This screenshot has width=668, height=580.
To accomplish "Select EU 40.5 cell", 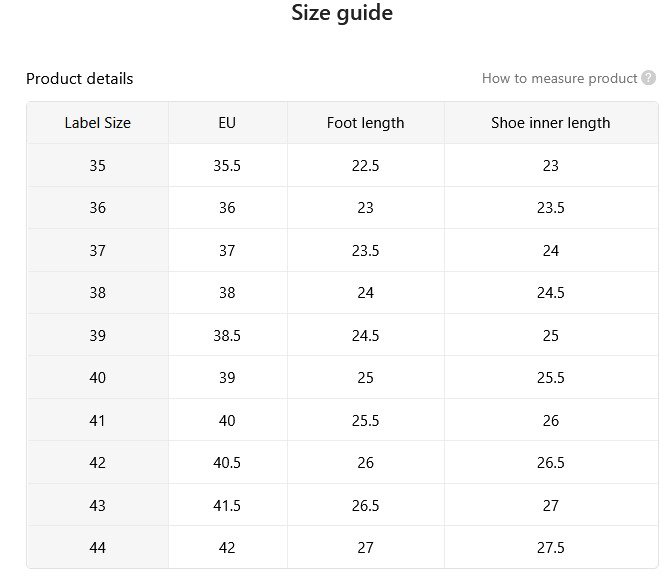I will [227, 463].
